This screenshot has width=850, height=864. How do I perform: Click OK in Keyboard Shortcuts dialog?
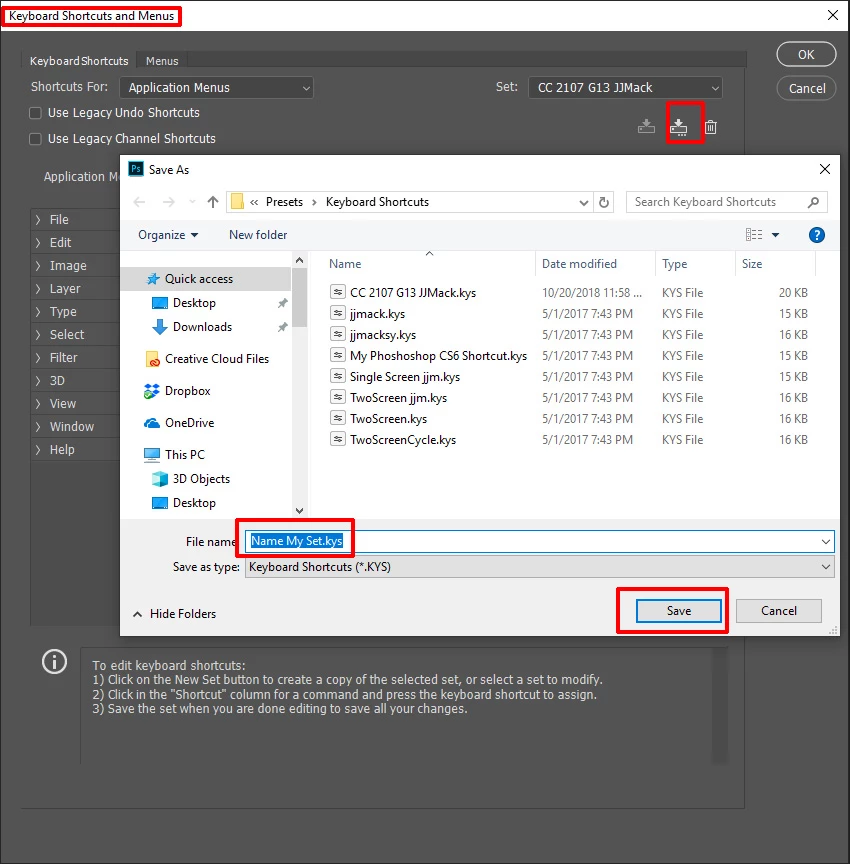click(x=806, y=55)
